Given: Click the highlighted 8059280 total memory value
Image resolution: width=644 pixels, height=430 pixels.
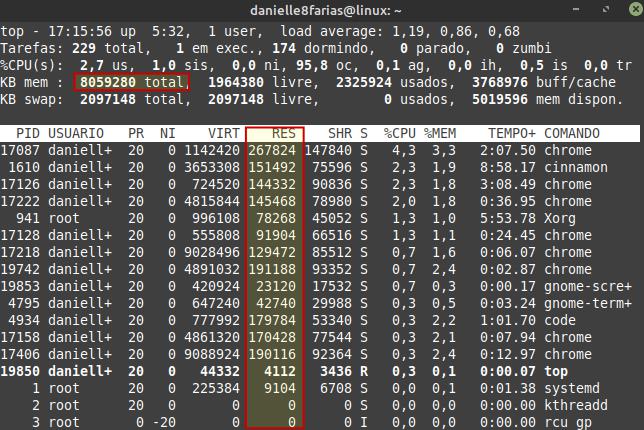Looking at the screenshot, I should 130,82.
